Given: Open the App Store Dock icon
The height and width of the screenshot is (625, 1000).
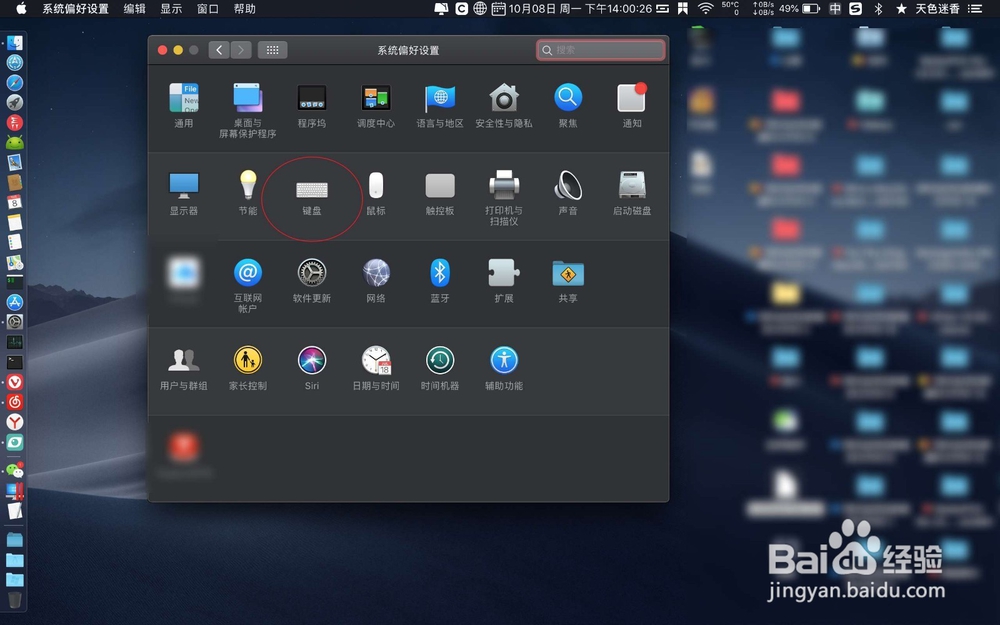Looking at the screenshot, I should tap(15, 302).
